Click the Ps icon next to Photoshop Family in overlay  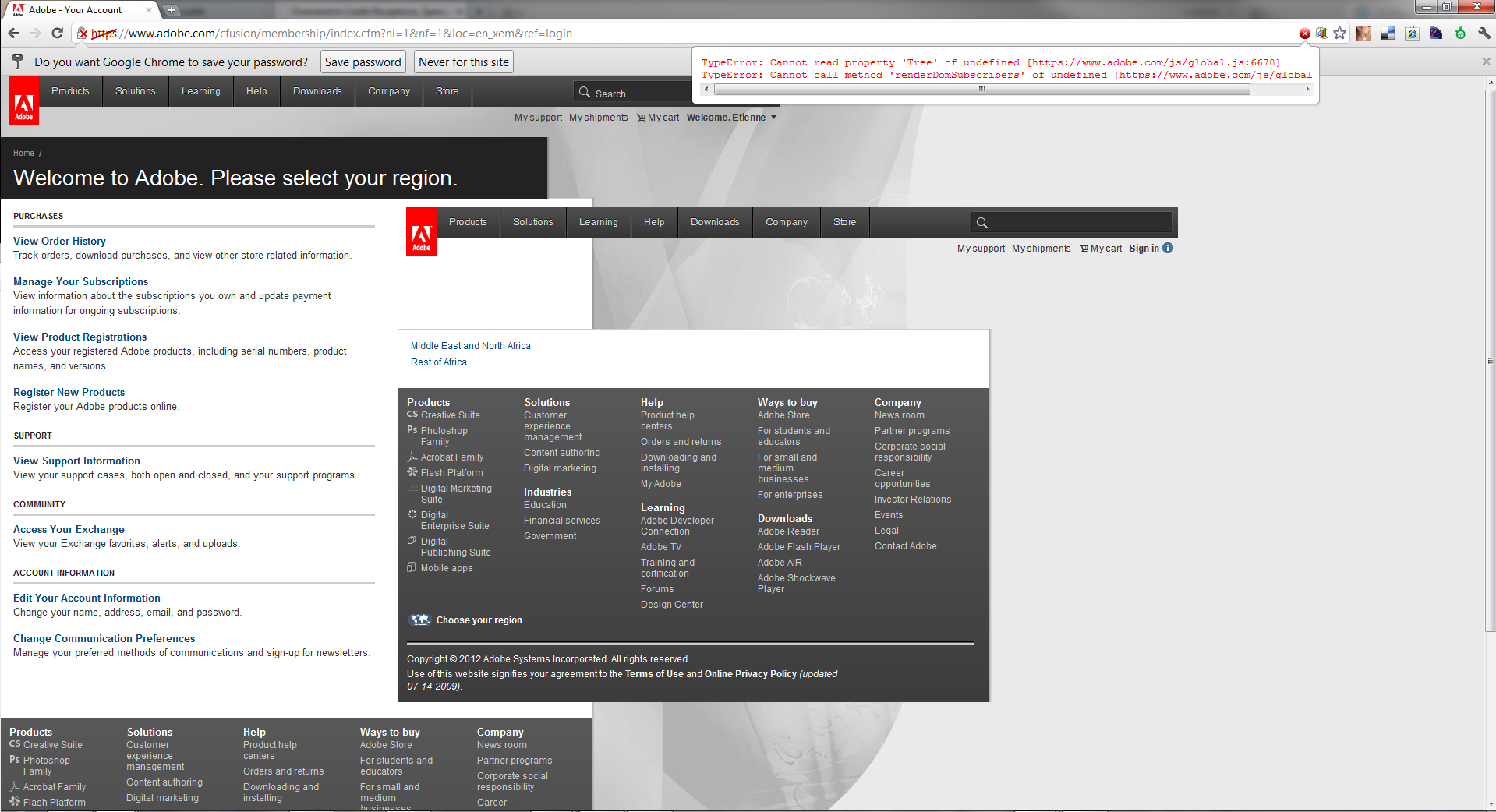pyautogui.click(x=412, y=429)
